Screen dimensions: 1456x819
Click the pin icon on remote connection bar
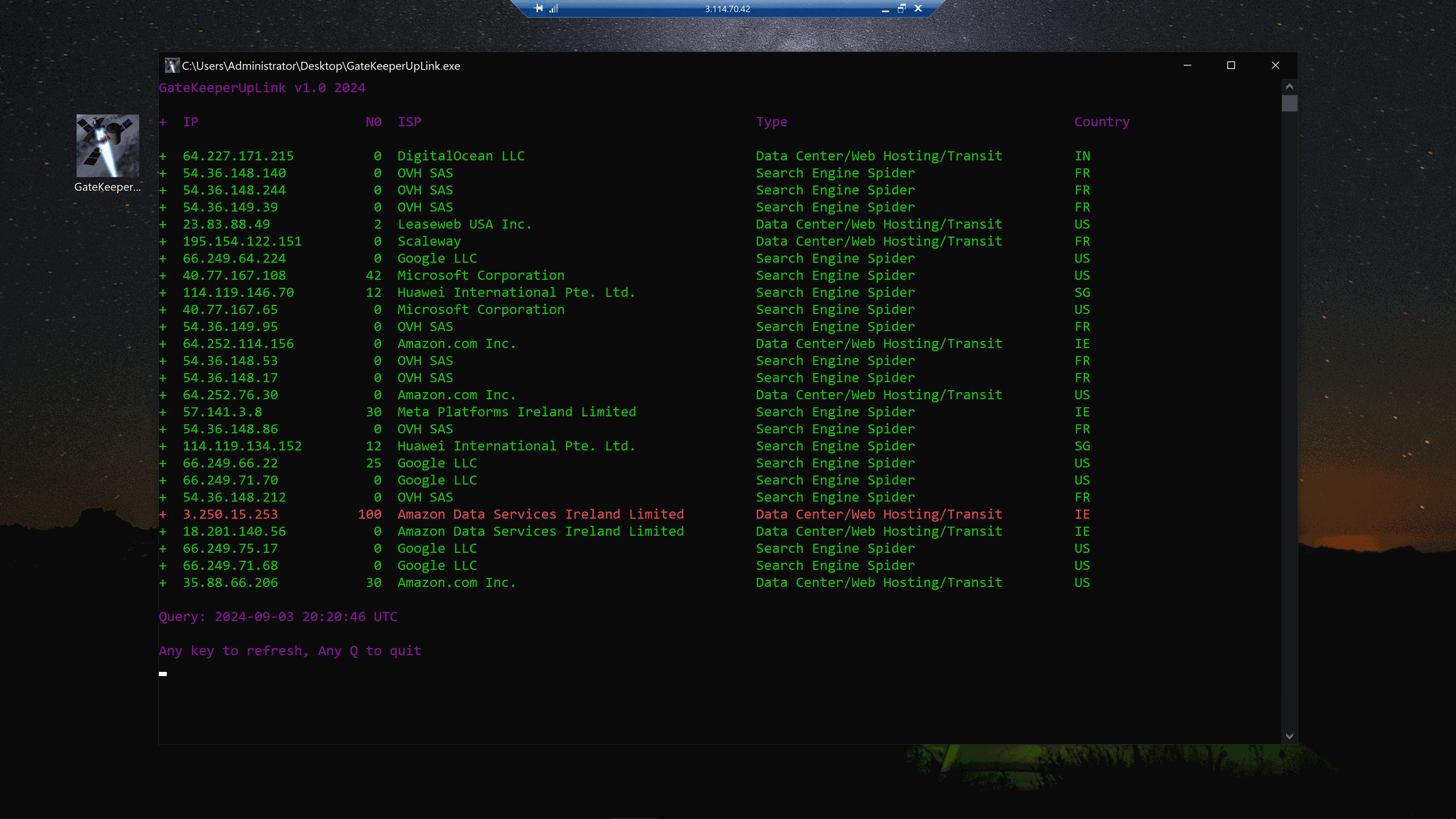539,8
